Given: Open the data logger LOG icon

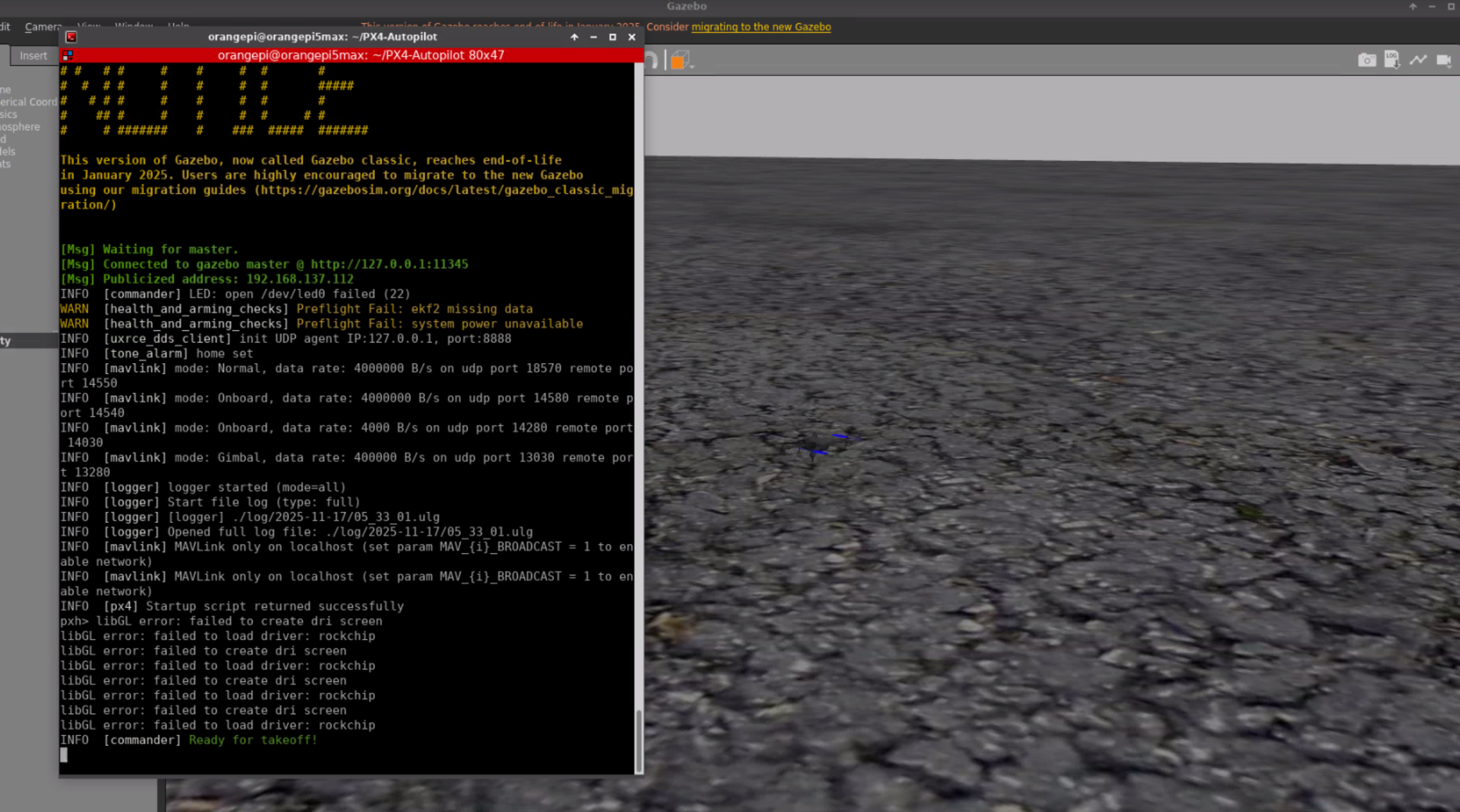Looking at the screenshot, I should point(1392,60).
